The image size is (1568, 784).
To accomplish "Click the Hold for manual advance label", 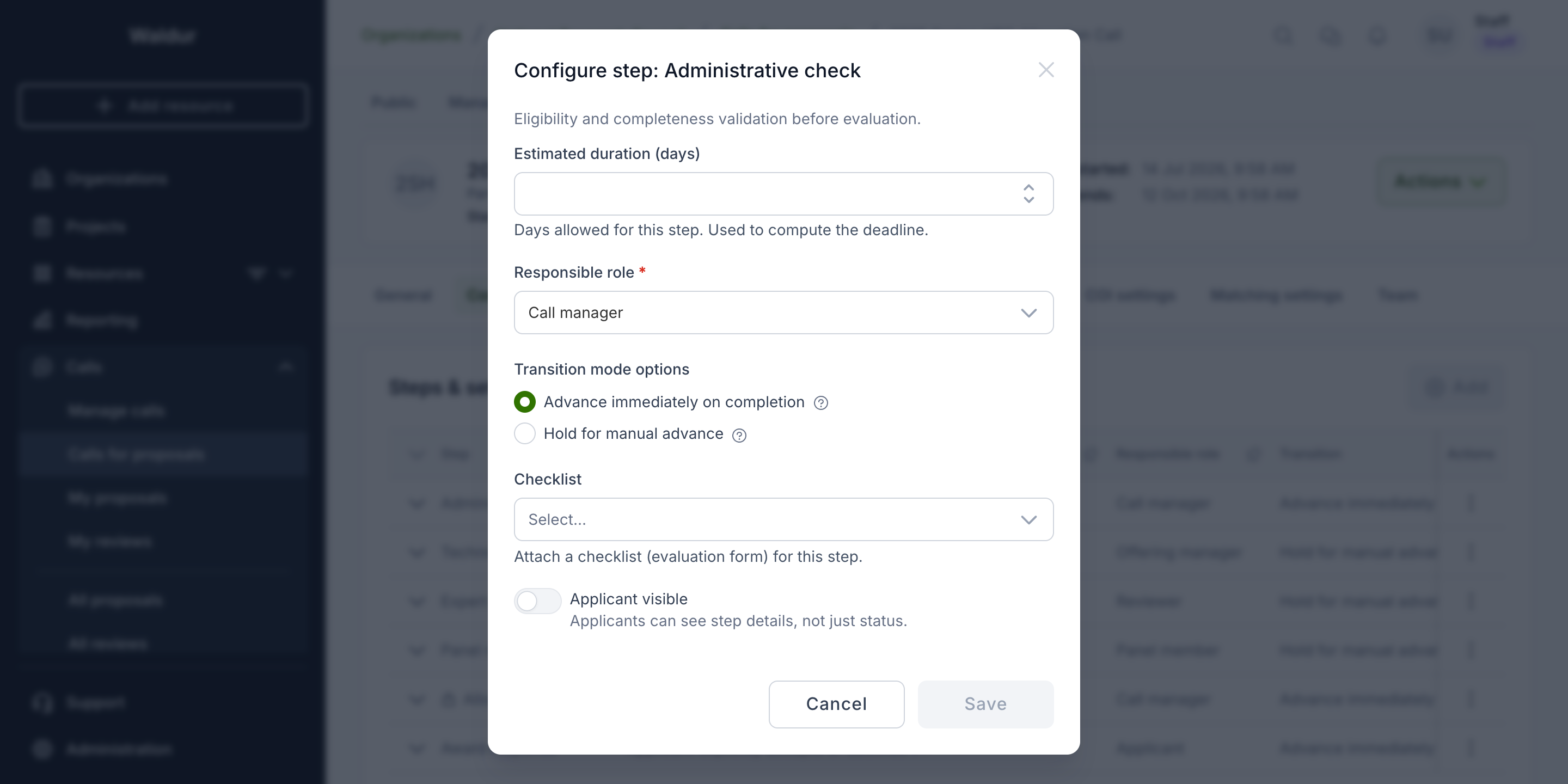I will coord(633,433).
